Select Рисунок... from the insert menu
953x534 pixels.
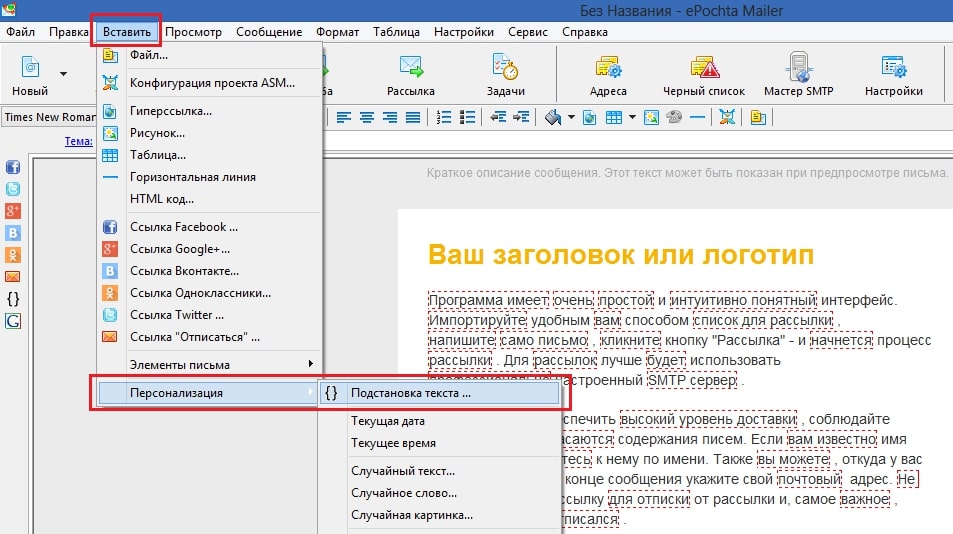point(210,132)
